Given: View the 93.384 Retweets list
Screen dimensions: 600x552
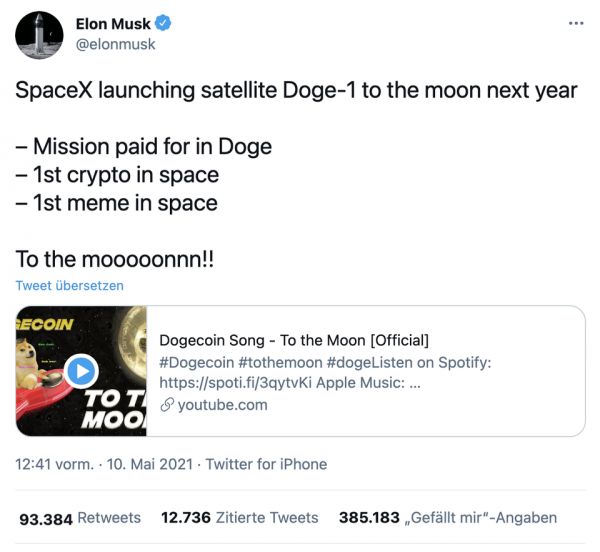Looking at the screenshot, I should pyautogui.click(x=80, y=518).
